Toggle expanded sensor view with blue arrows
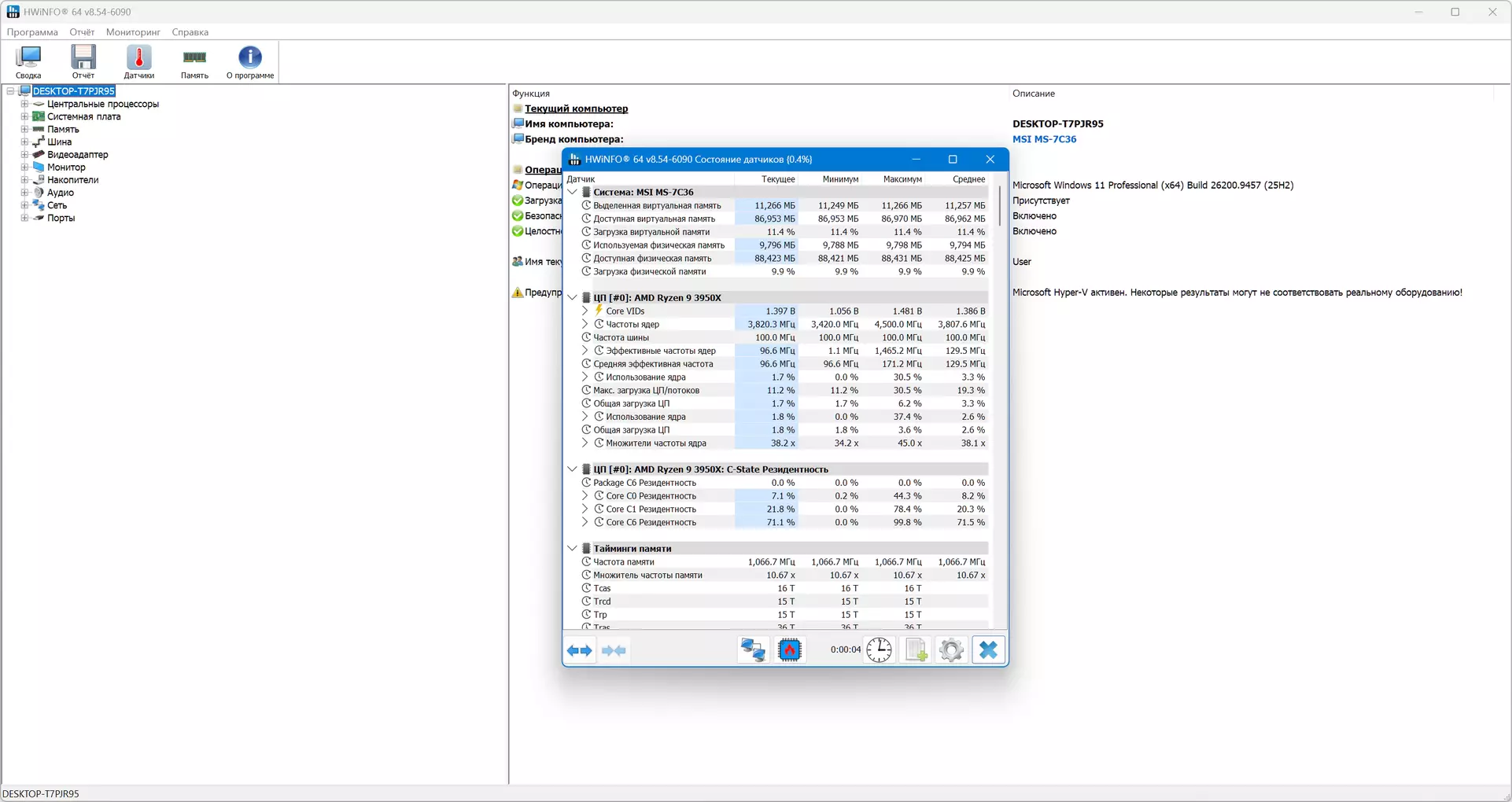 click(580, 651)
